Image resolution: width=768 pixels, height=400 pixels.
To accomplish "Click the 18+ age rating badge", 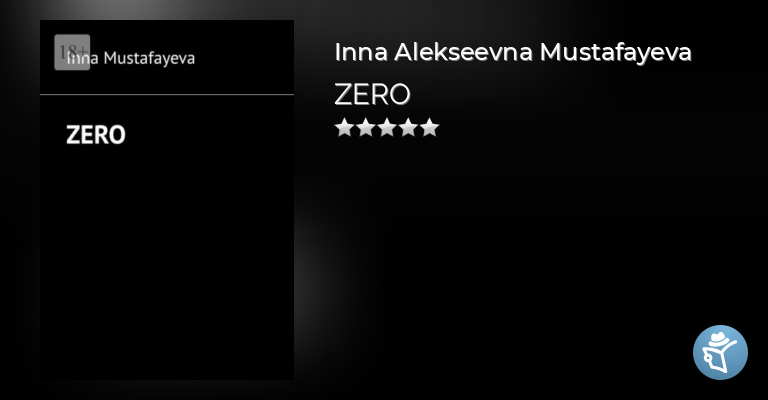I will (x=71, y=51).
